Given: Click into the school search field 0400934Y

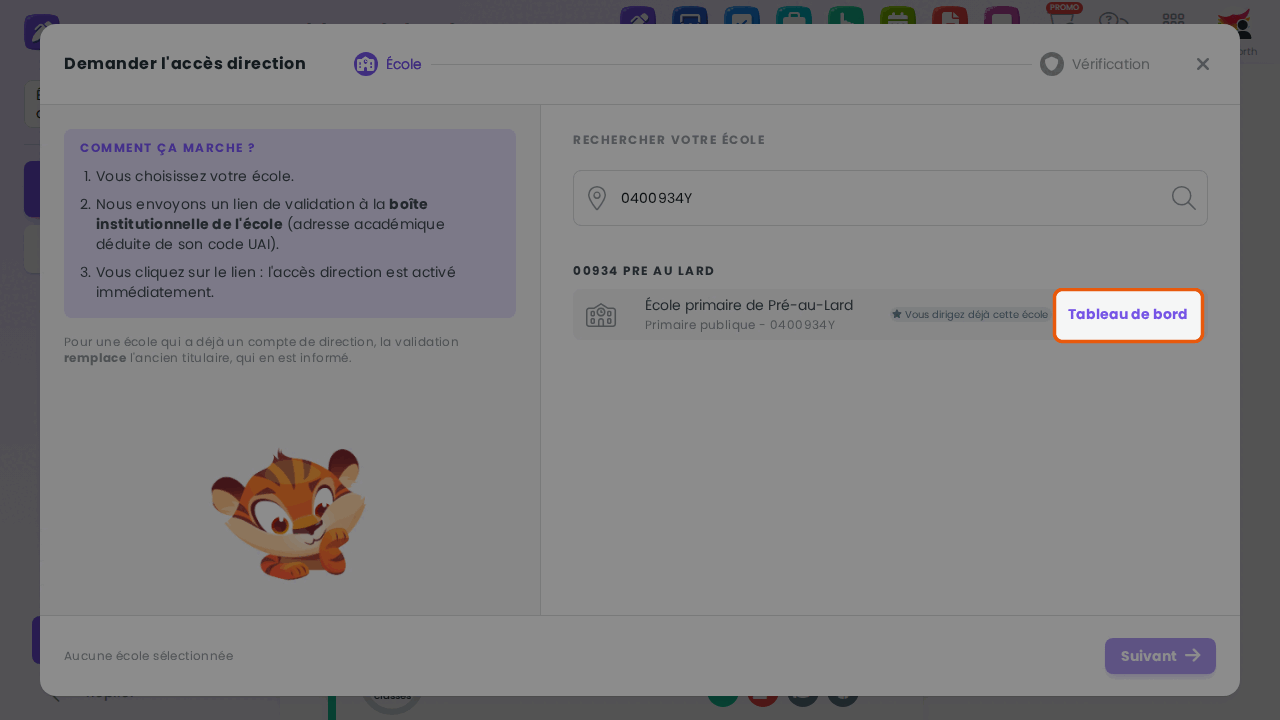Looking at the screenshot, I should (x=890, y=198).
